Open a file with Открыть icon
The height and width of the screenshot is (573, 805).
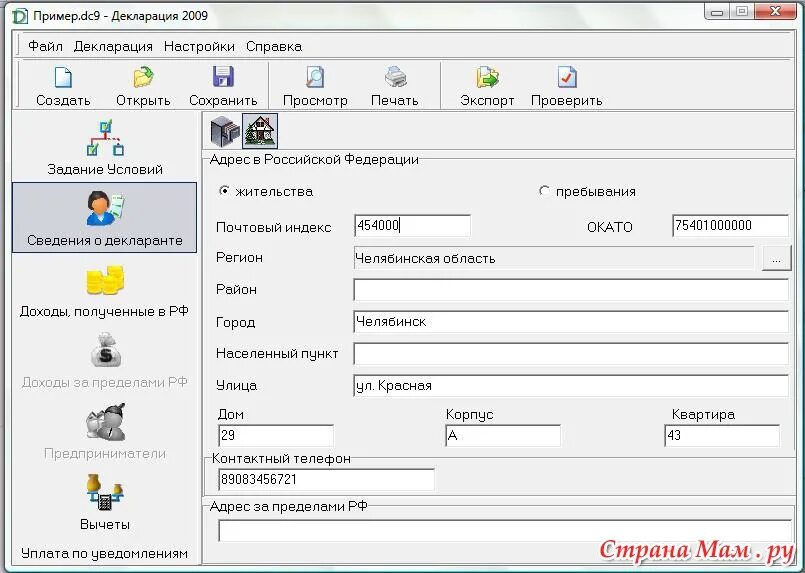point(143,78)
